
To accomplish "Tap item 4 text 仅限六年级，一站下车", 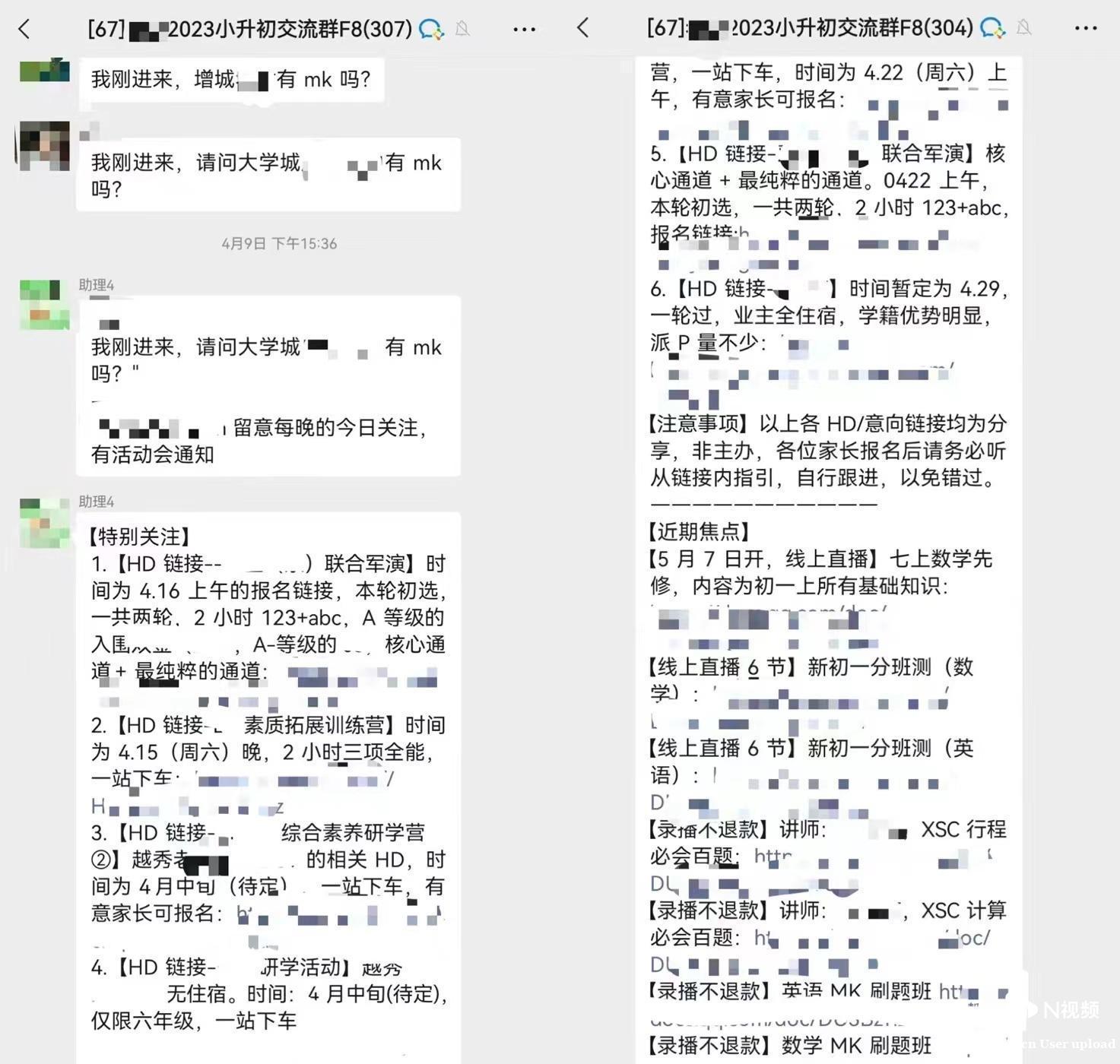I will click(193, 1021).
